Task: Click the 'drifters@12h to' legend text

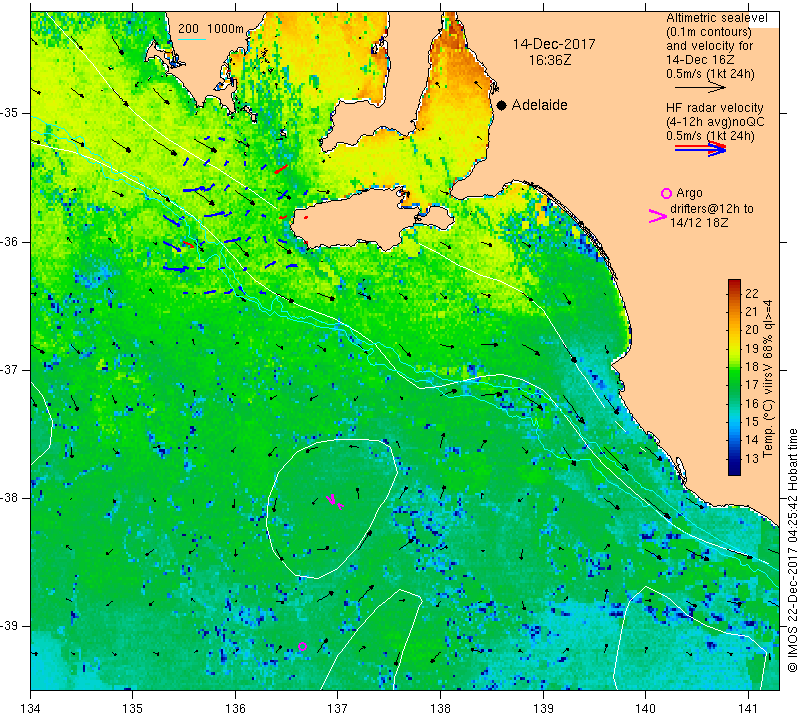Action: pos(711,209)
